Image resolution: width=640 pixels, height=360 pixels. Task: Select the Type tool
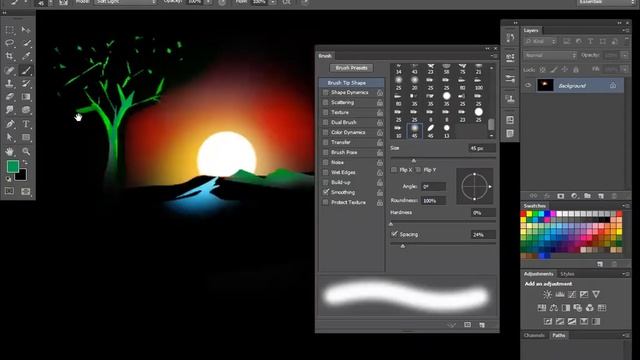coord(26,124)
